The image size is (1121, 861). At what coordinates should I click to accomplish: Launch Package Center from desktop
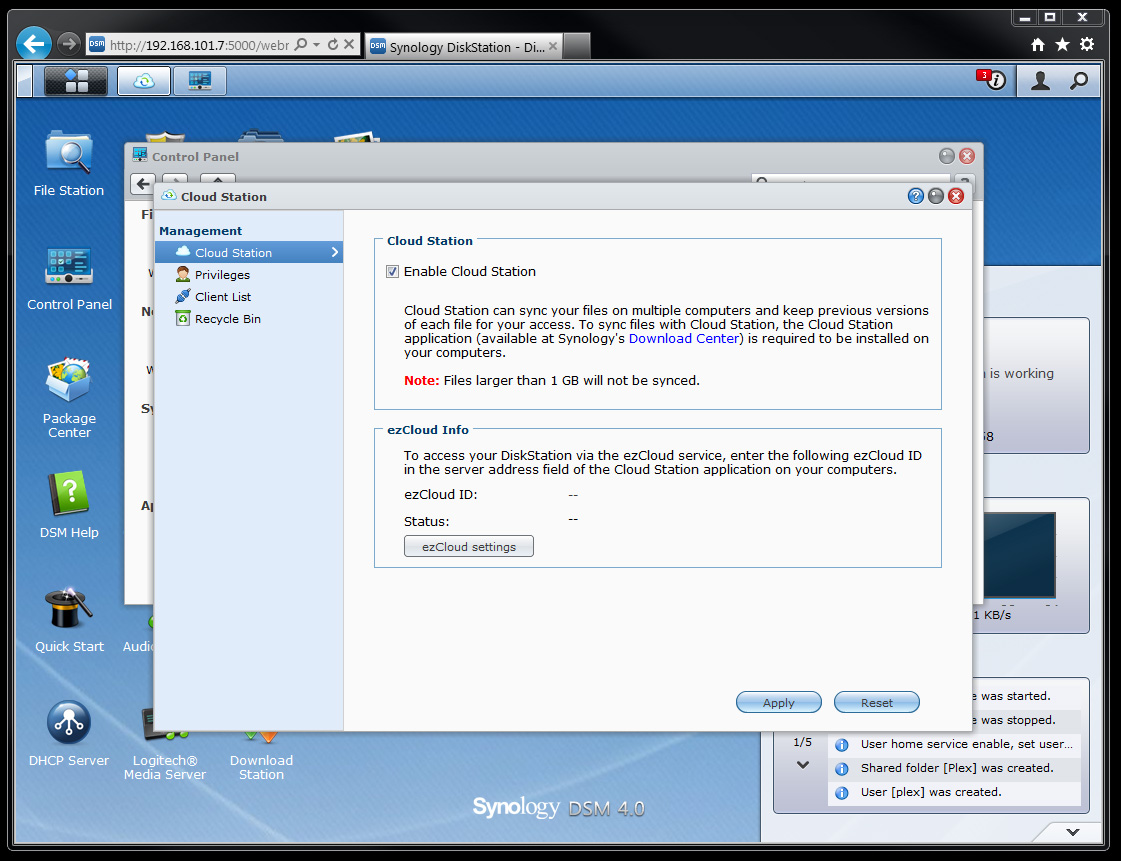tap(69, 398)
